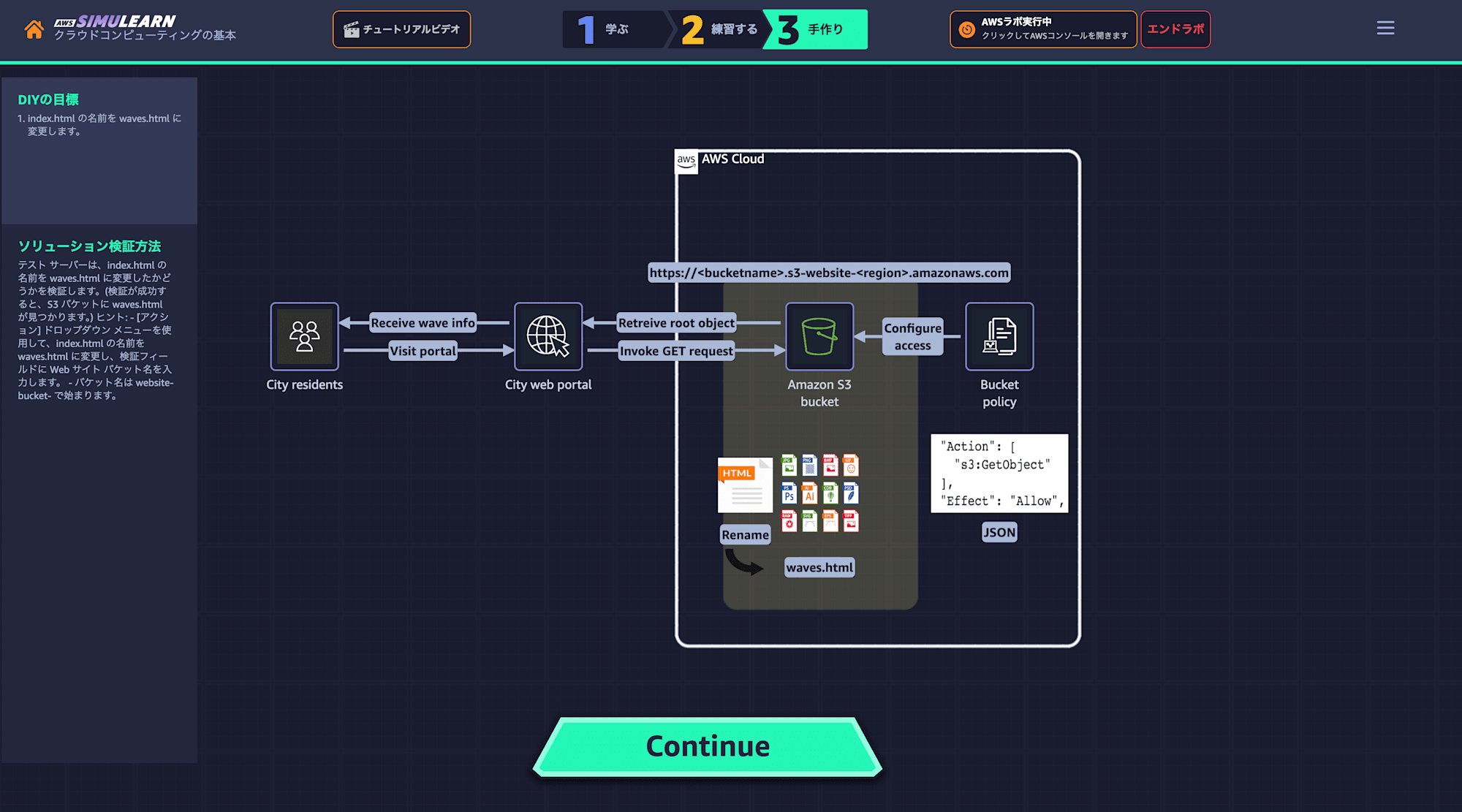Select the Bucket policy document icon
Viewport: 1462px width, 812px height.
(x=999, y=336)
